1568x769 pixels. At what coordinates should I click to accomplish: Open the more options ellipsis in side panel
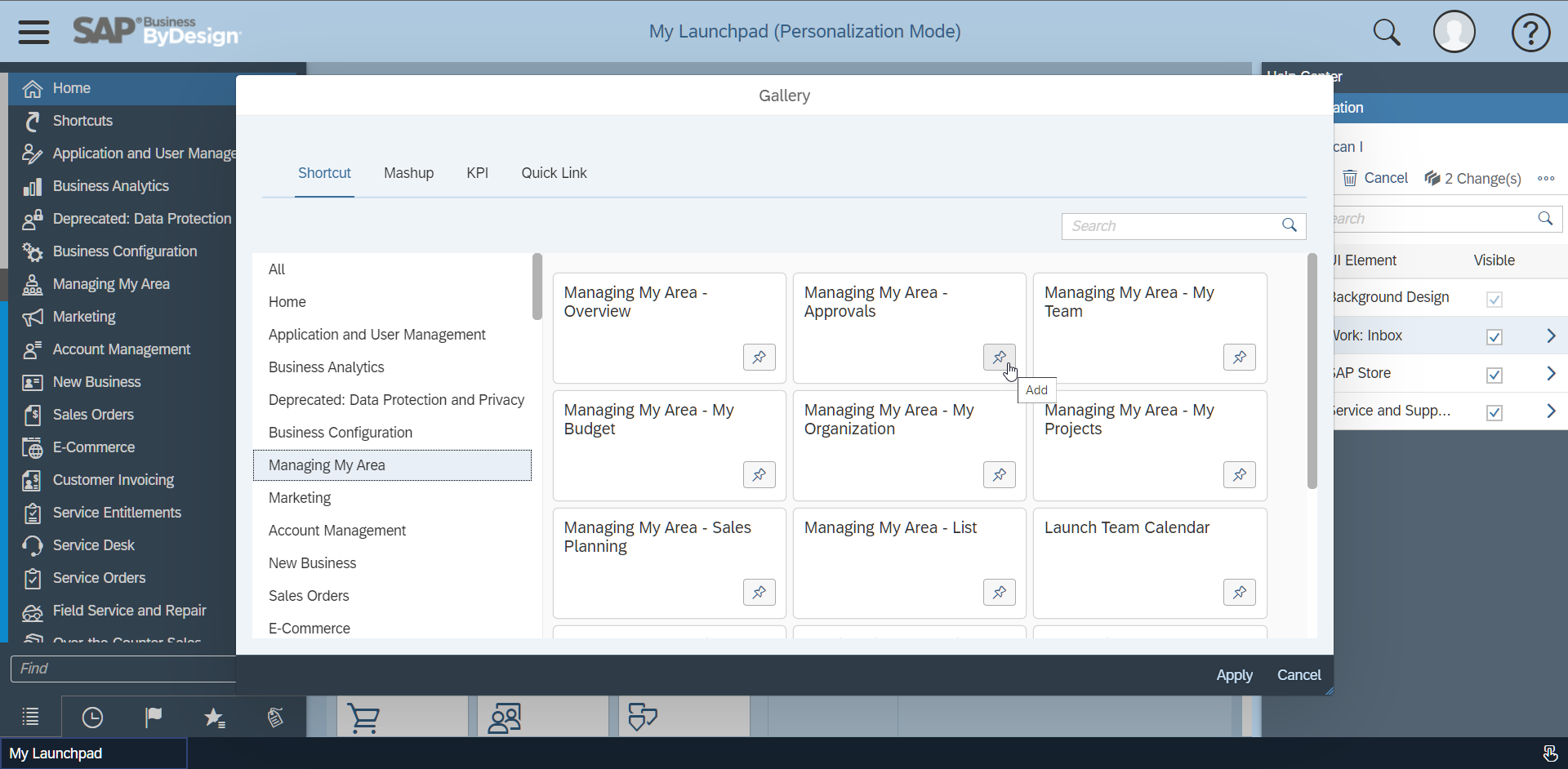point(1546,178)
